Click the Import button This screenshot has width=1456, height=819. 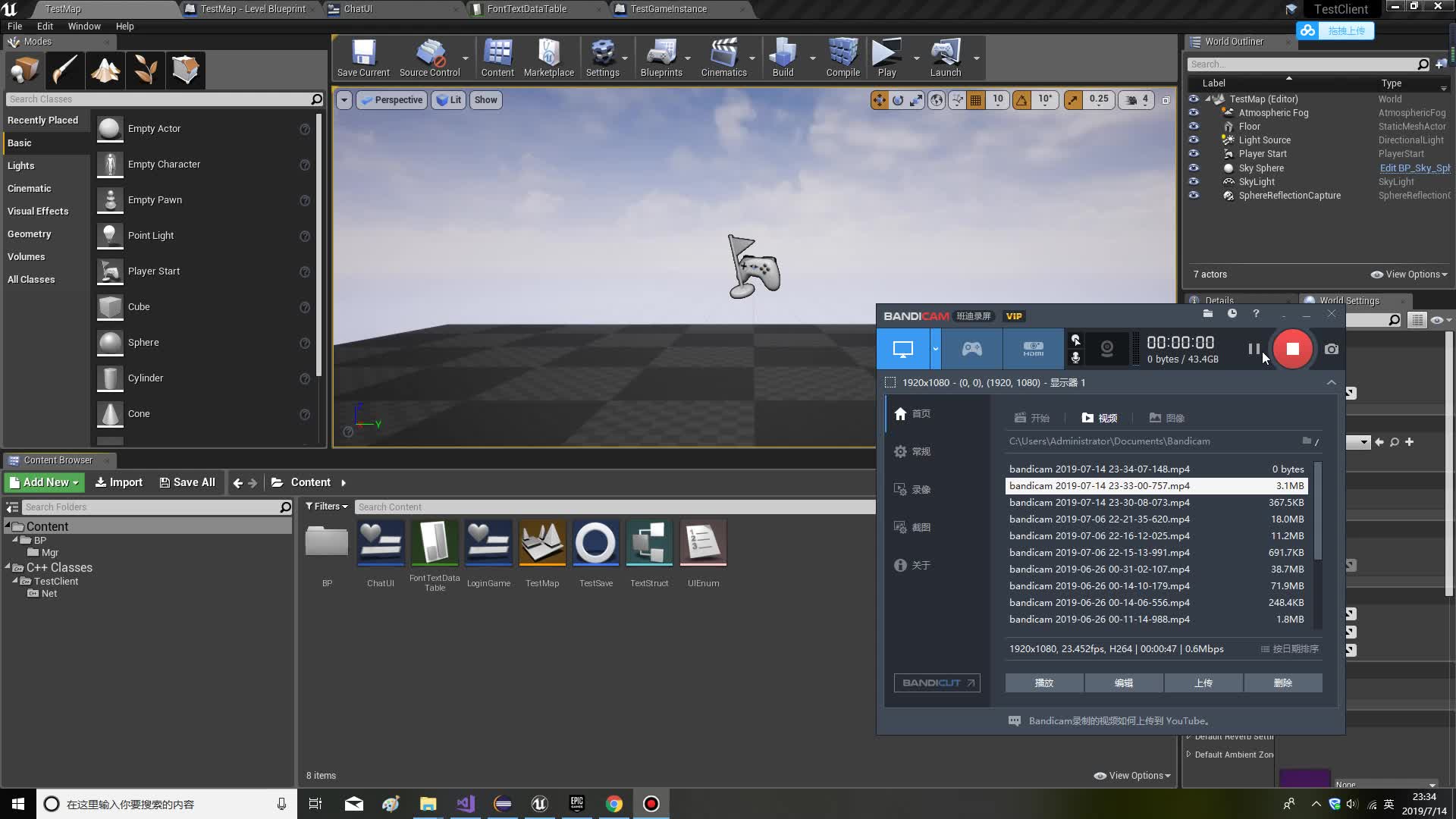(x=118, y=482)
